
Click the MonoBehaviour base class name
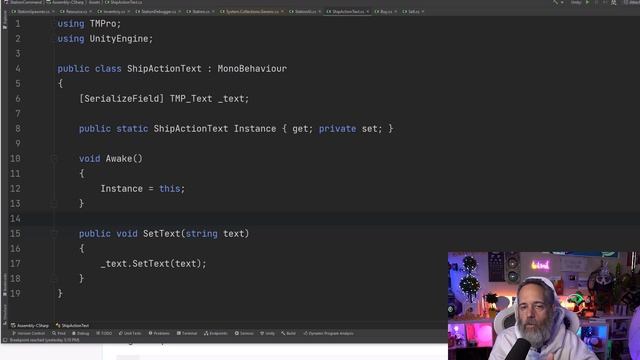click(252, 69)
